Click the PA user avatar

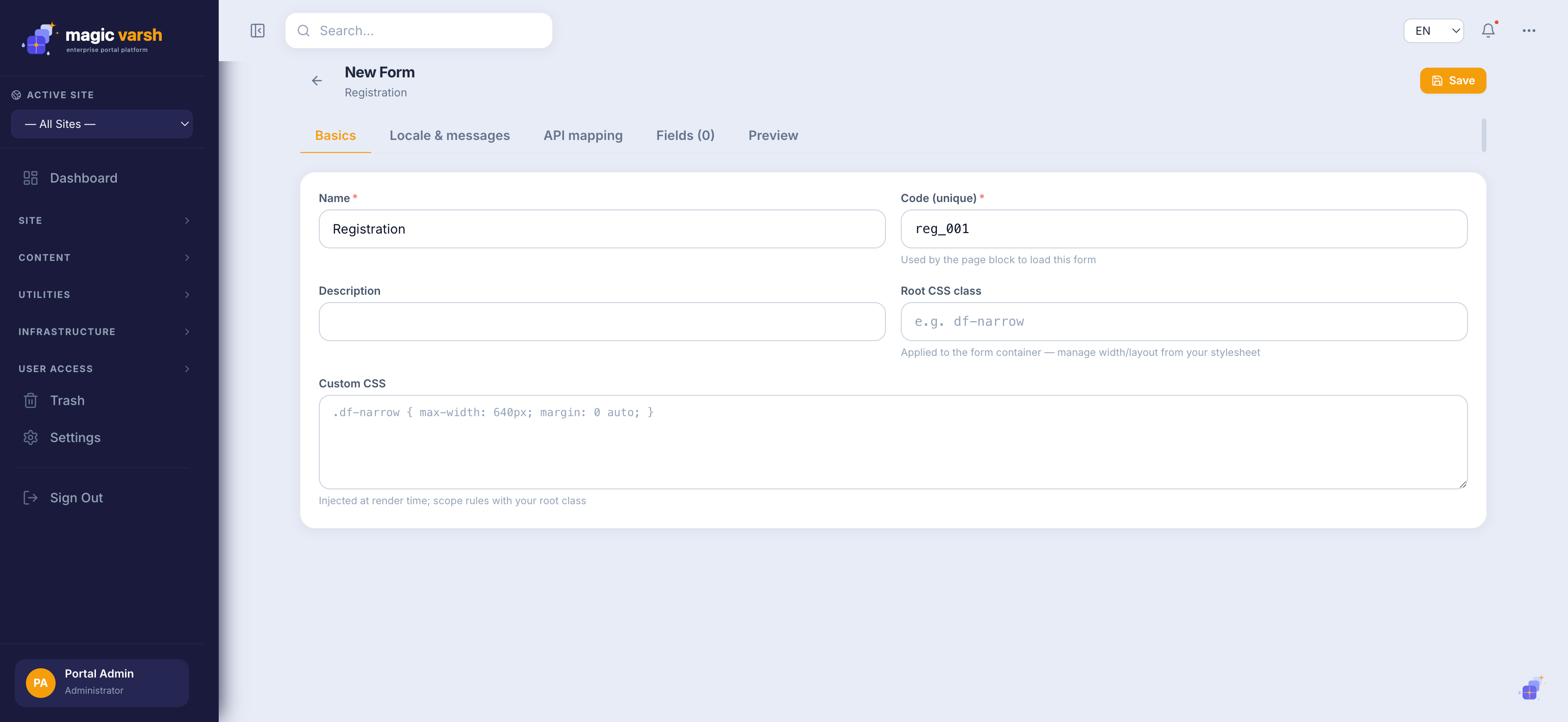pos(41,683)
